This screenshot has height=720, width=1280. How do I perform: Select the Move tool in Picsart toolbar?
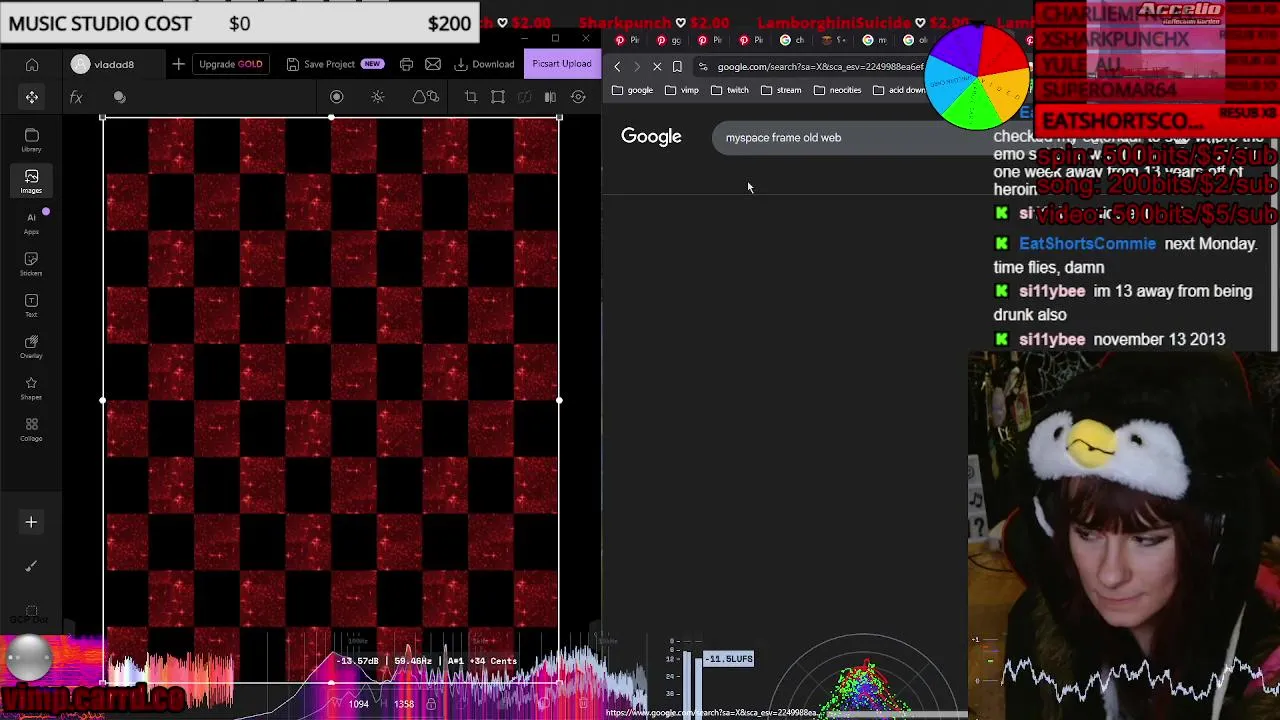32,97
